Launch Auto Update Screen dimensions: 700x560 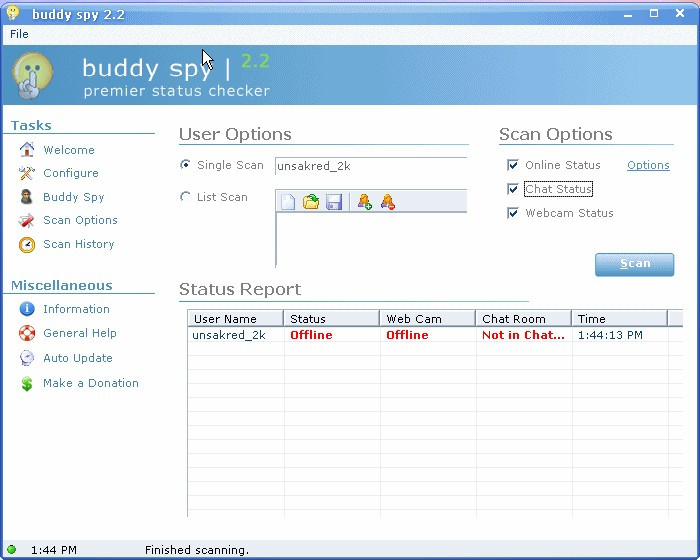[78, 358]
